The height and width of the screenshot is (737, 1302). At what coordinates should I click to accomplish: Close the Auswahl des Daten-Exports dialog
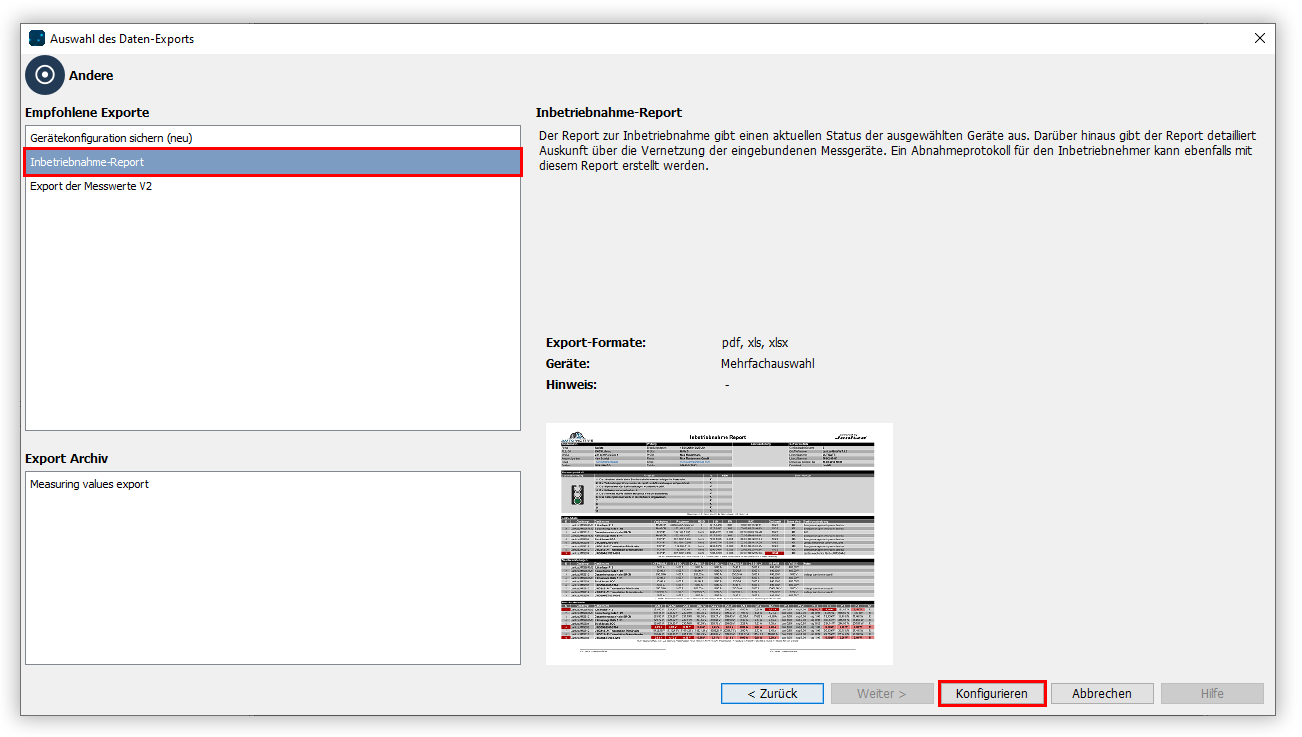click(1260, 38)
